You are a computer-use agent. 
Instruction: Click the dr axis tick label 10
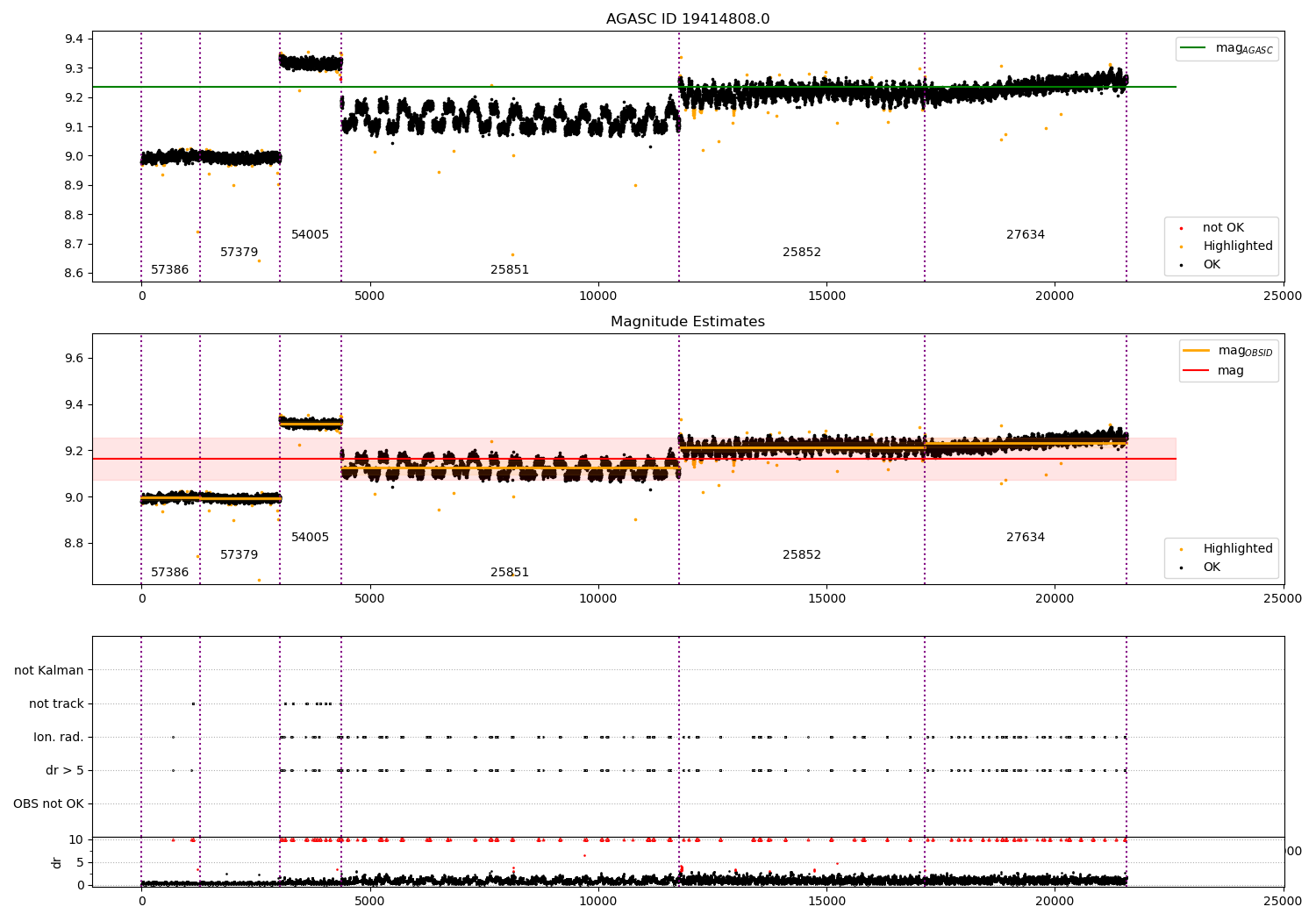point(76,840)
